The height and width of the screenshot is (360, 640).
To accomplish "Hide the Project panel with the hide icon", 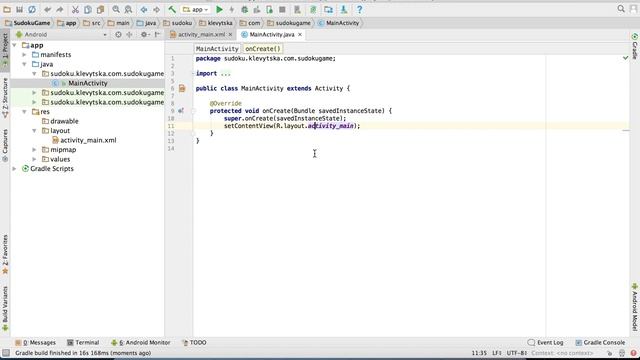I will point(157,35).
